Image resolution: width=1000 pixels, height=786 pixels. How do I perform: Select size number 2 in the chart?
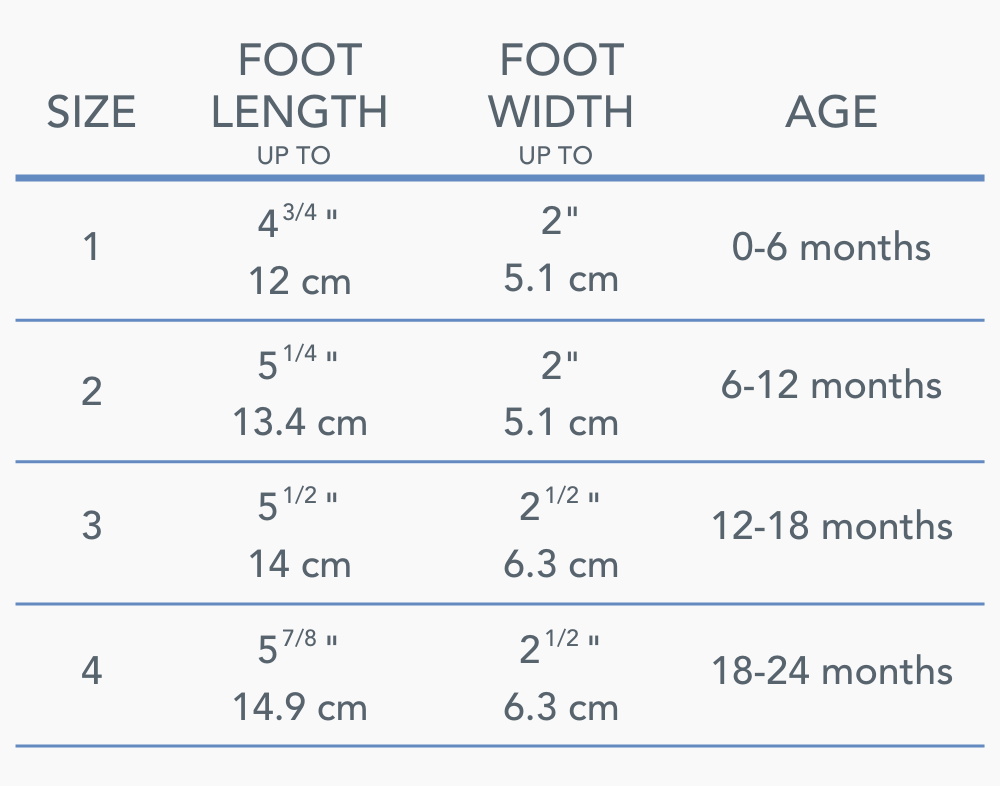[91, 391]
